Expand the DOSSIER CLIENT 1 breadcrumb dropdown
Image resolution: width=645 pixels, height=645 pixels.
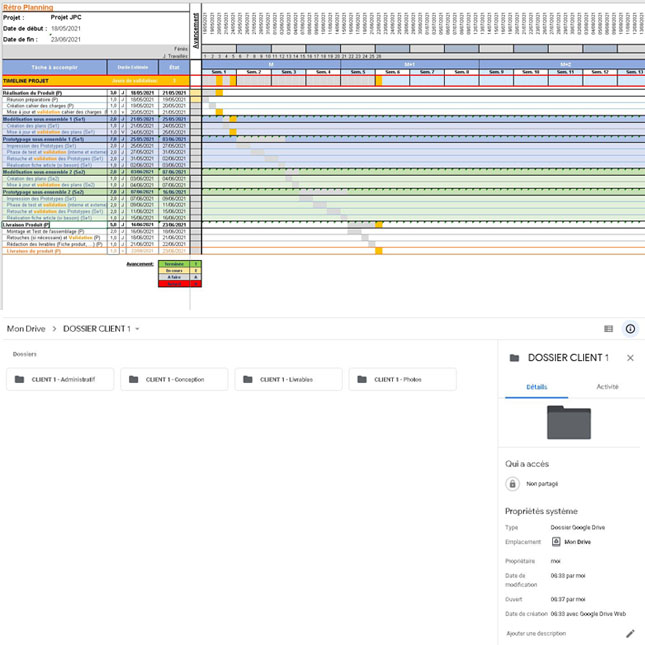[x=137, y=329]
